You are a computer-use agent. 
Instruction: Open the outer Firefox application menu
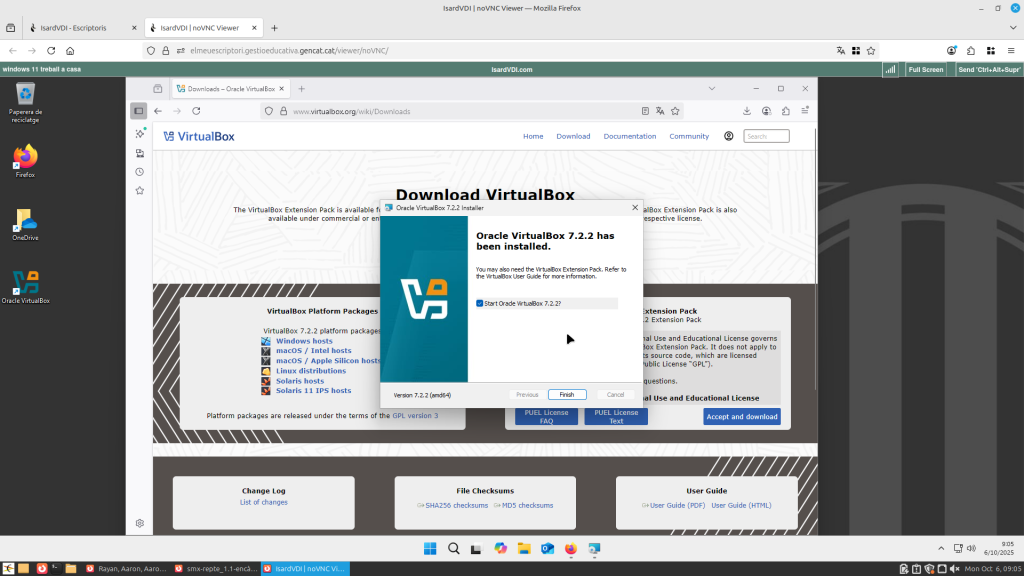[x=1009, y=50]
